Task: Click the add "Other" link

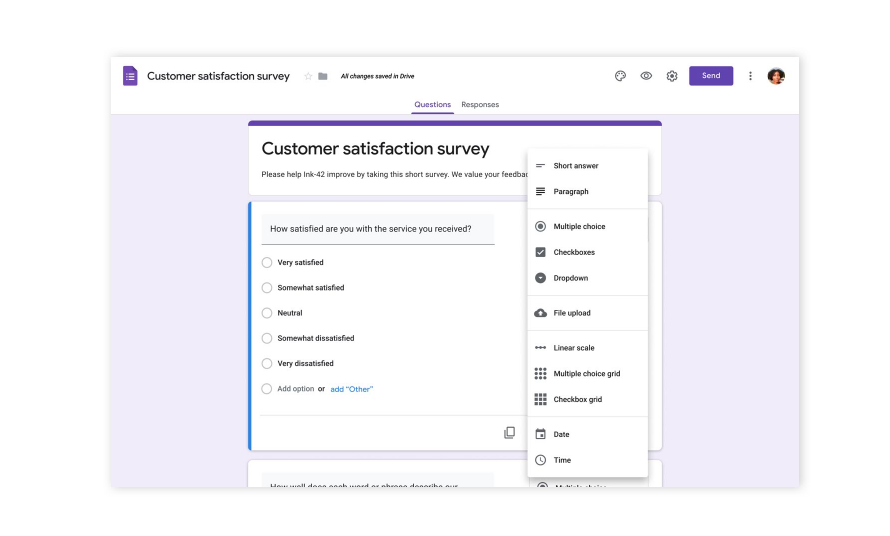Action: point(352,389)
